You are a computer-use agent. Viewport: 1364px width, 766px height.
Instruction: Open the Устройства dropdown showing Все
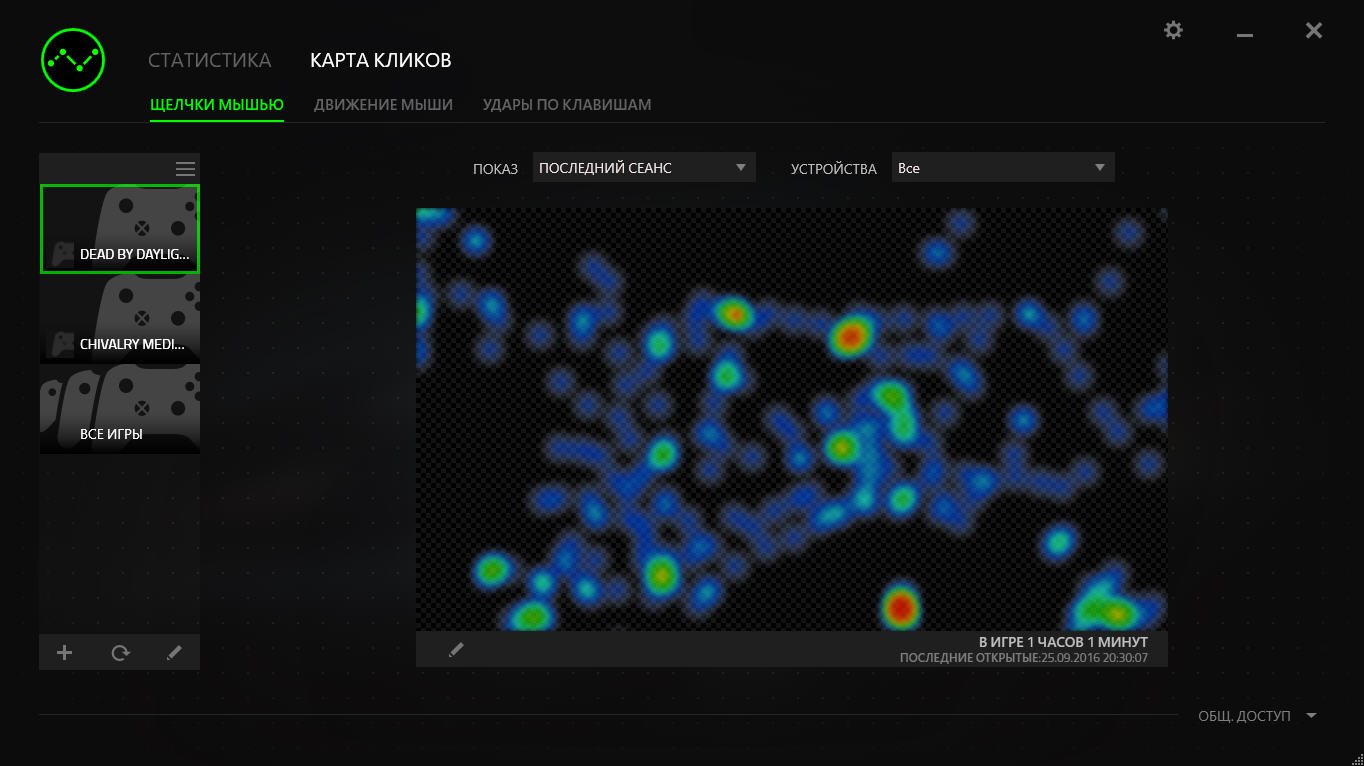pyautogui.click(x=1002, y=168)
